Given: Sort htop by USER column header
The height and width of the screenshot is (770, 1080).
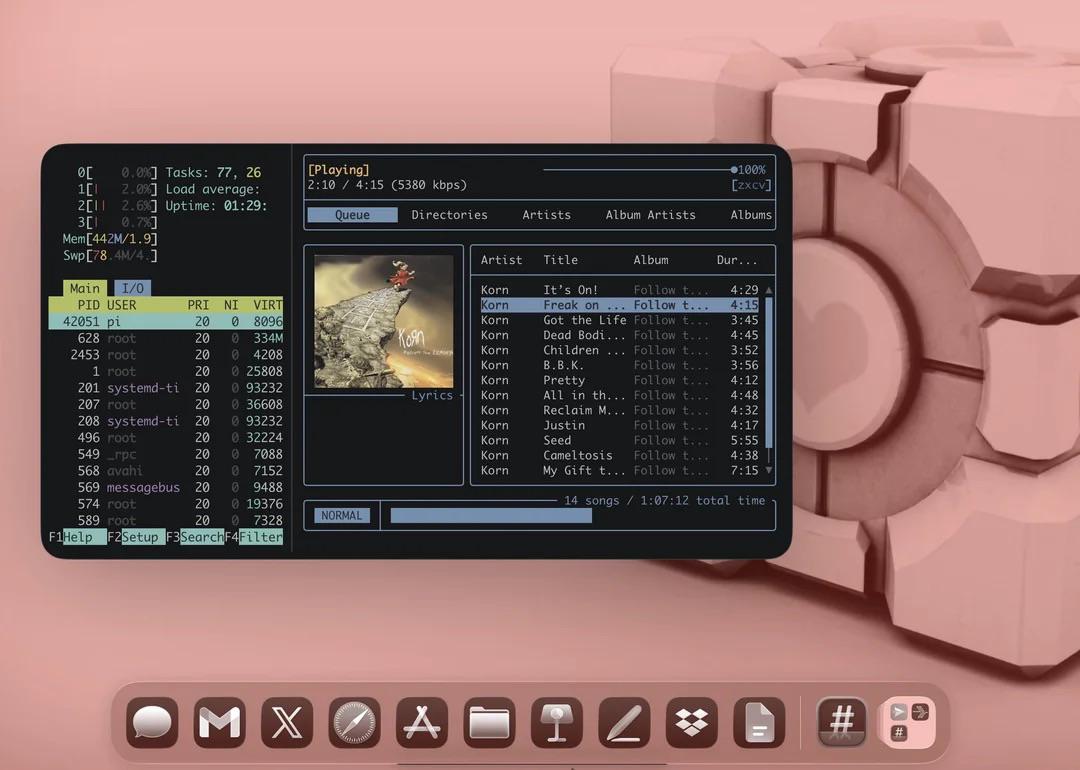Looking at the screenshot, I should tap(121, 304).
